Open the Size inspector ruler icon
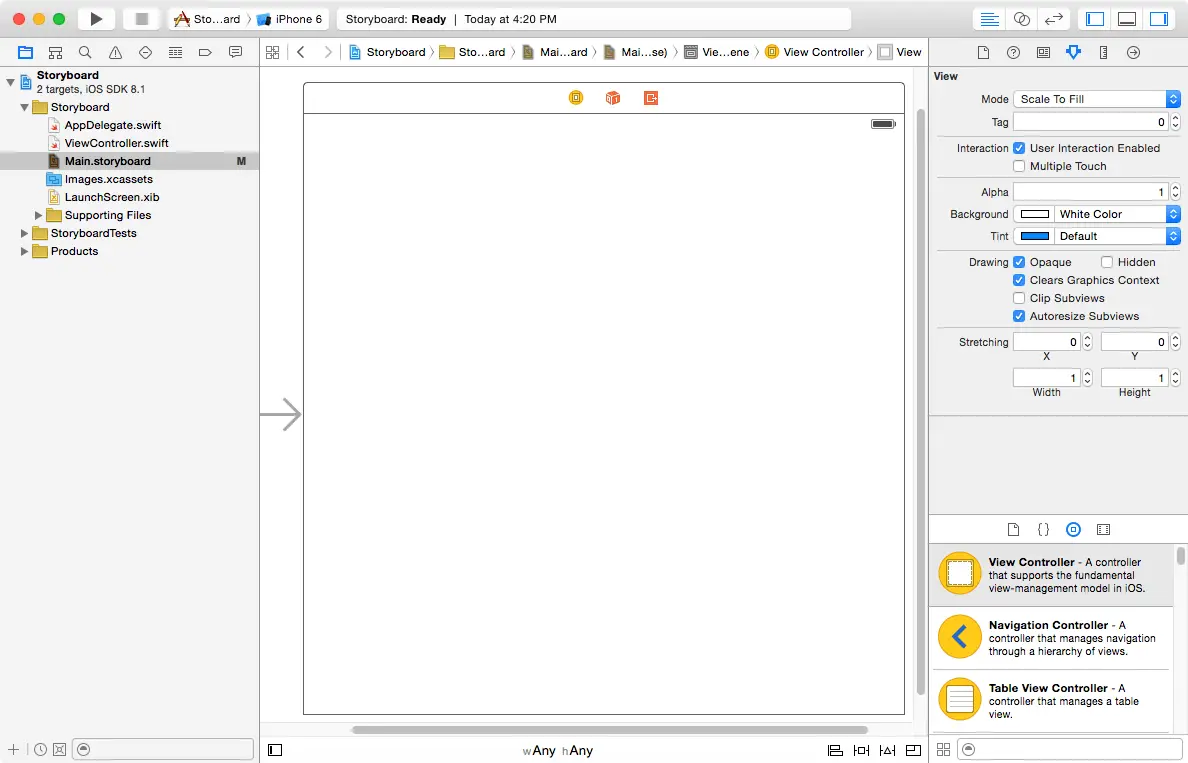 [x=1103, y=52]
